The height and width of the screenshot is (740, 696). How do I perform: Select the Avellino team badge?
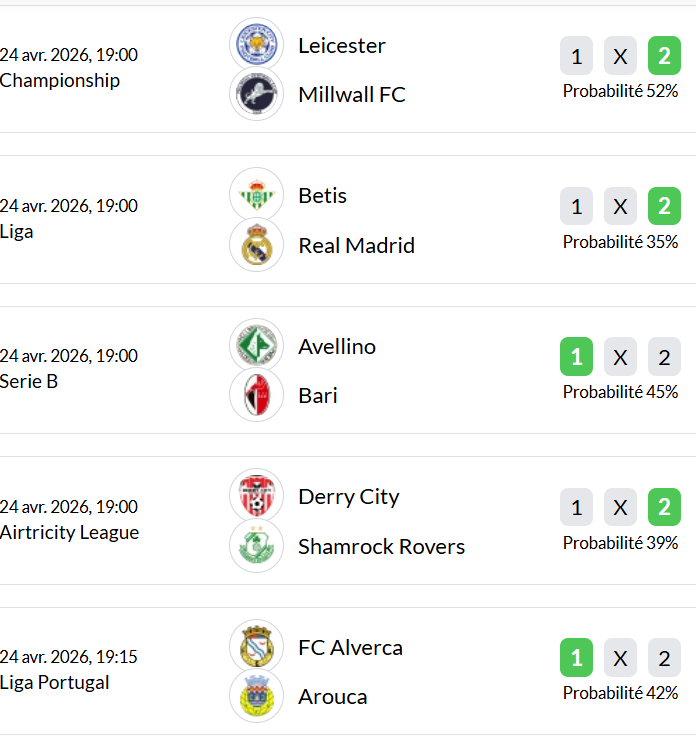256,345
